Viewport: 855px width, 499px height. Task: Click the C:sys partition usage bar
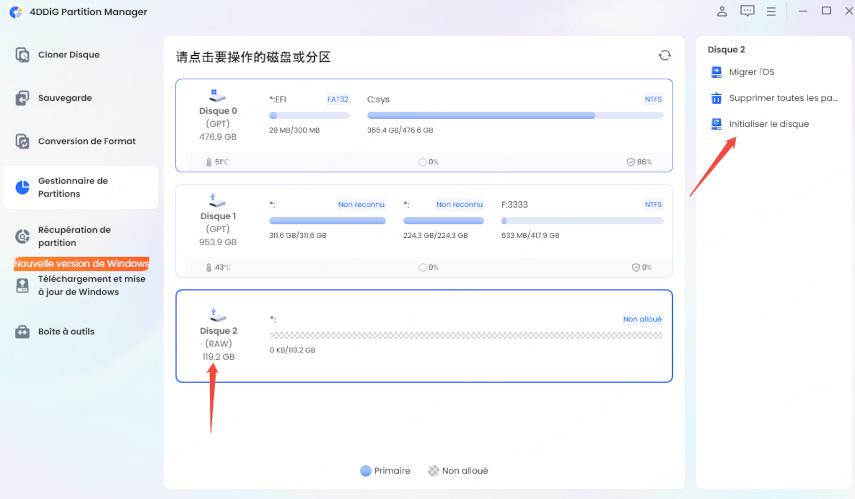click(x=514, y=116)
